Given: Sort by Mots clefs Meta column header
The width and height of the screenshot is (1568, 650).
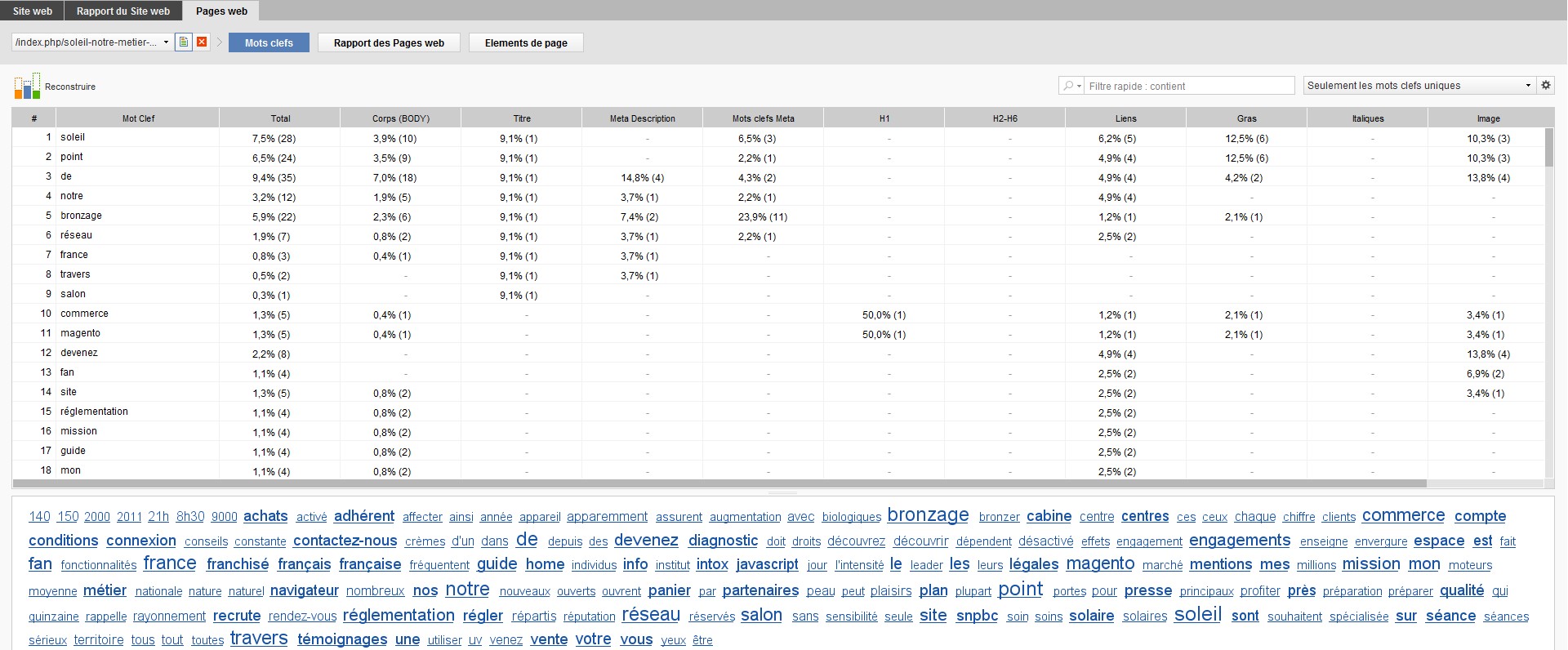Looking at the screenshot, I should (x=764, y=118).
